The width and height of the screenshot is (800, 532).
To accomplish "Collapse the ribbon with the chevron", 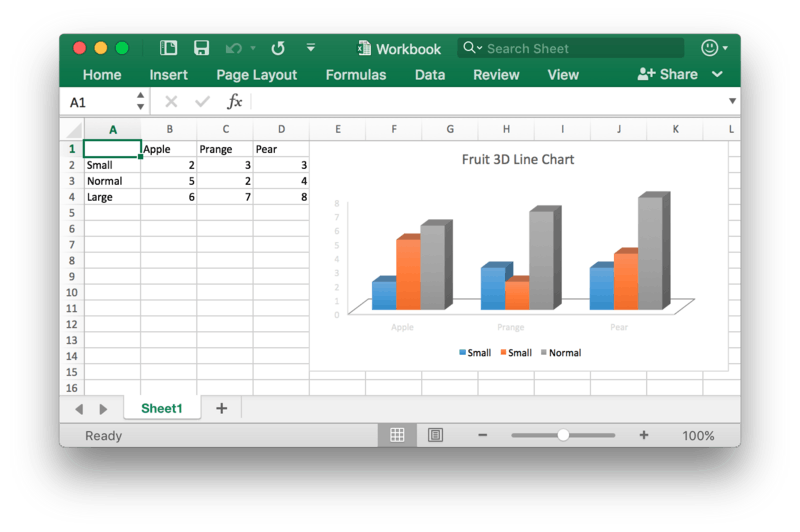I will (x=717, y=74).
